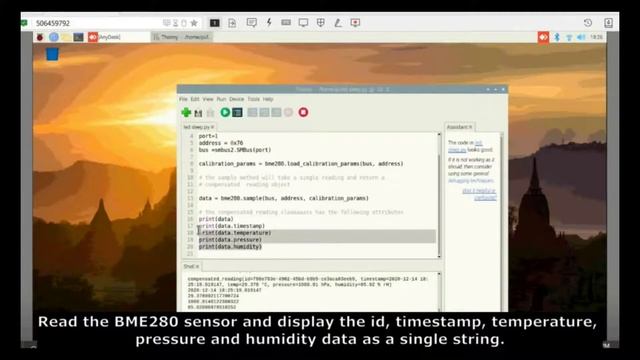Image resolution: width=640 pixels, height=360 pixels.
Task: Open the terminal icon in Pi taskbar
Action: tap(78, 37)
